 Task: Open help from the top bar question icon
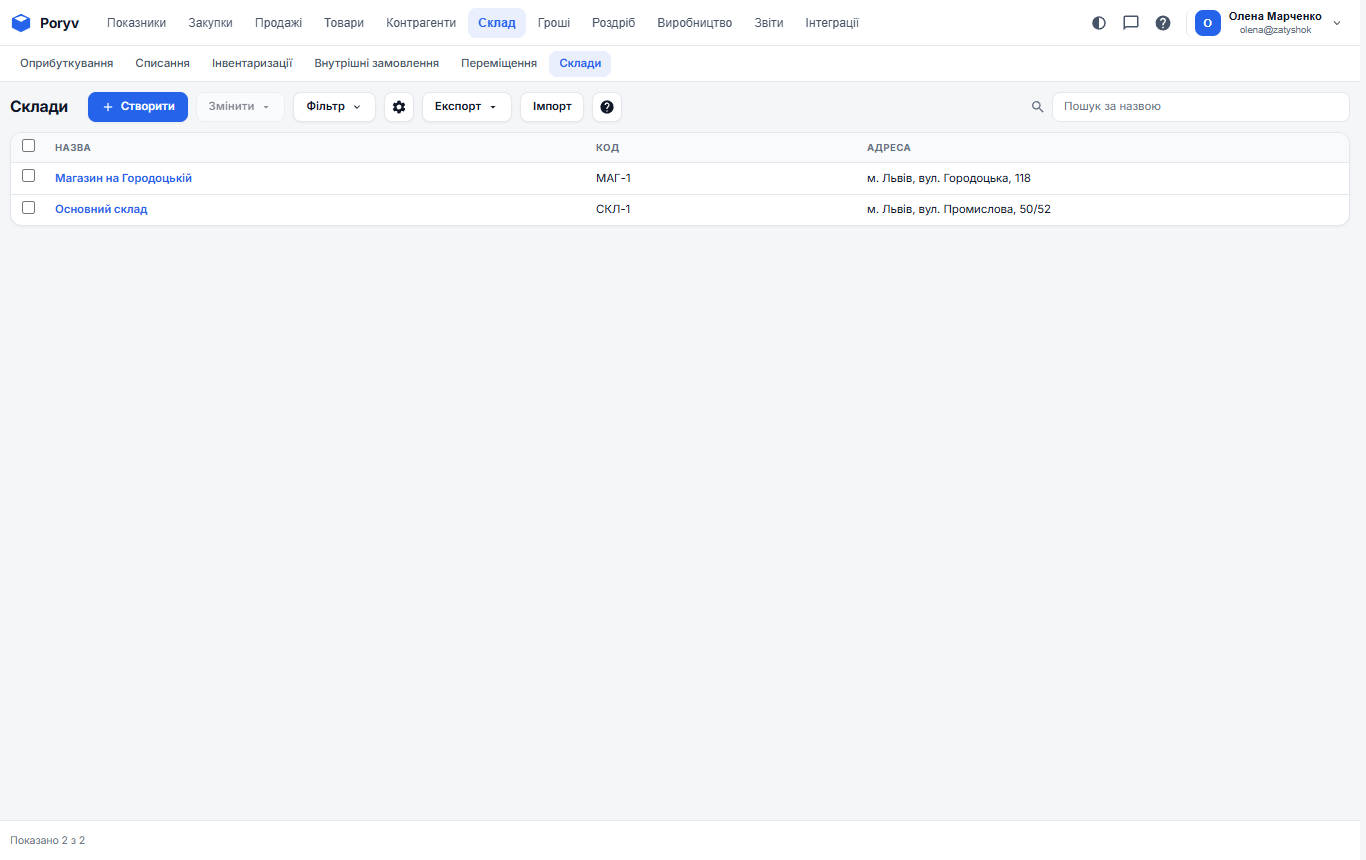pyautogui.click(x=1163, y=23)
